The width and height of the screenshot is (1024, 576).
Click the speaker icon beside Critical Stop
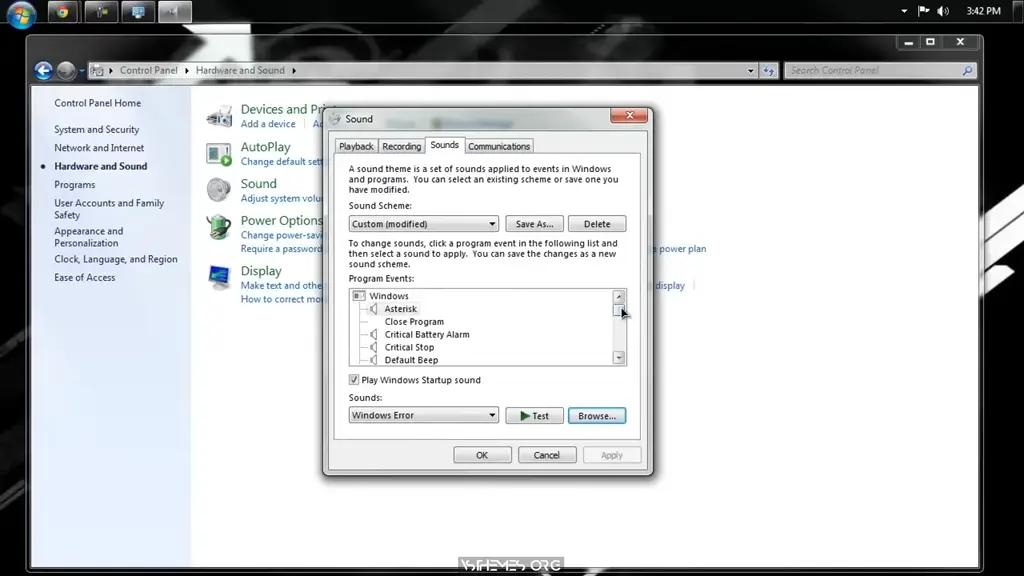(x=372, y=347)
